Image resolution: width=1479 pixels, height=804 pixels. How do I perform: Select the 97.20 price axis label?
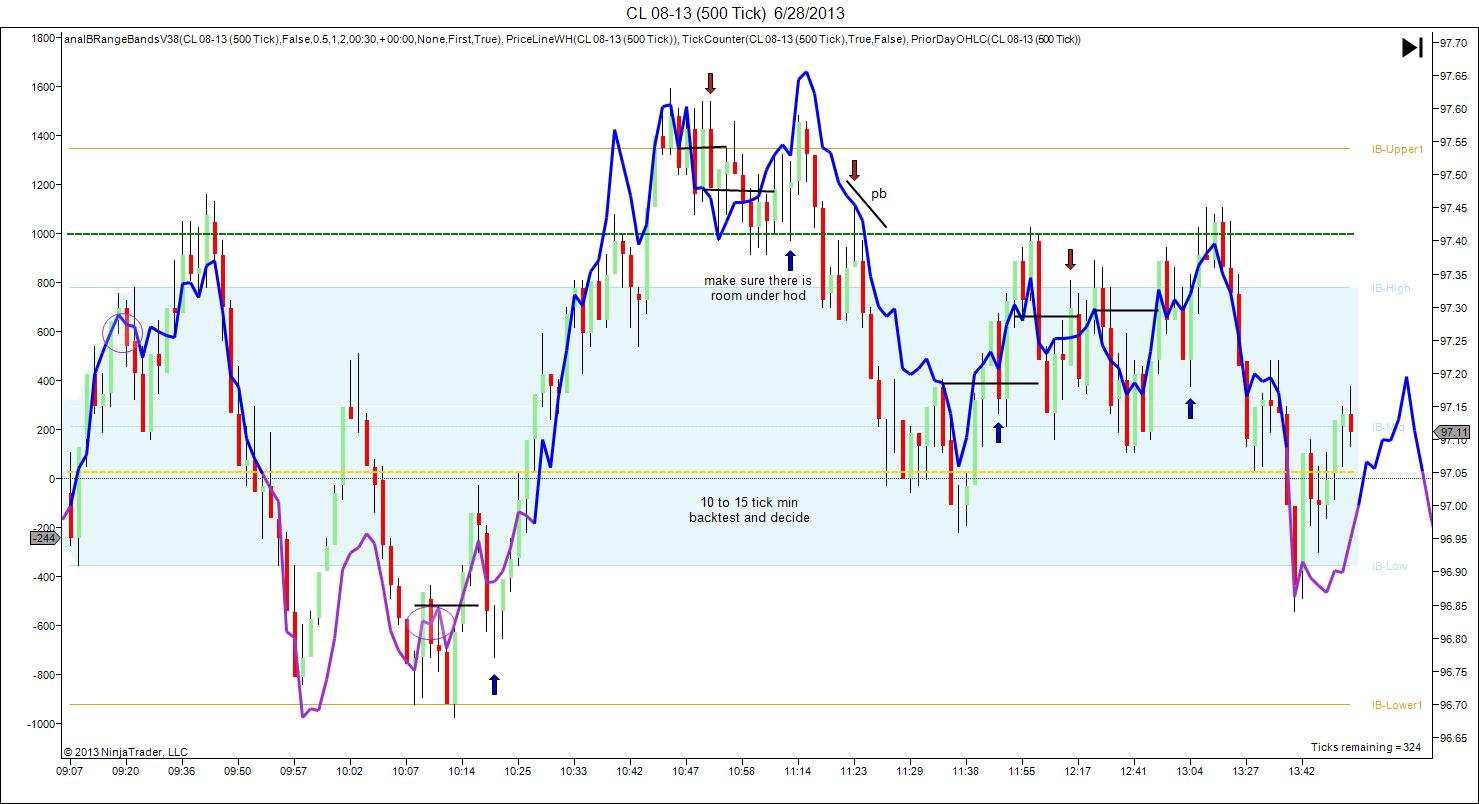[x=1452, y=374]
